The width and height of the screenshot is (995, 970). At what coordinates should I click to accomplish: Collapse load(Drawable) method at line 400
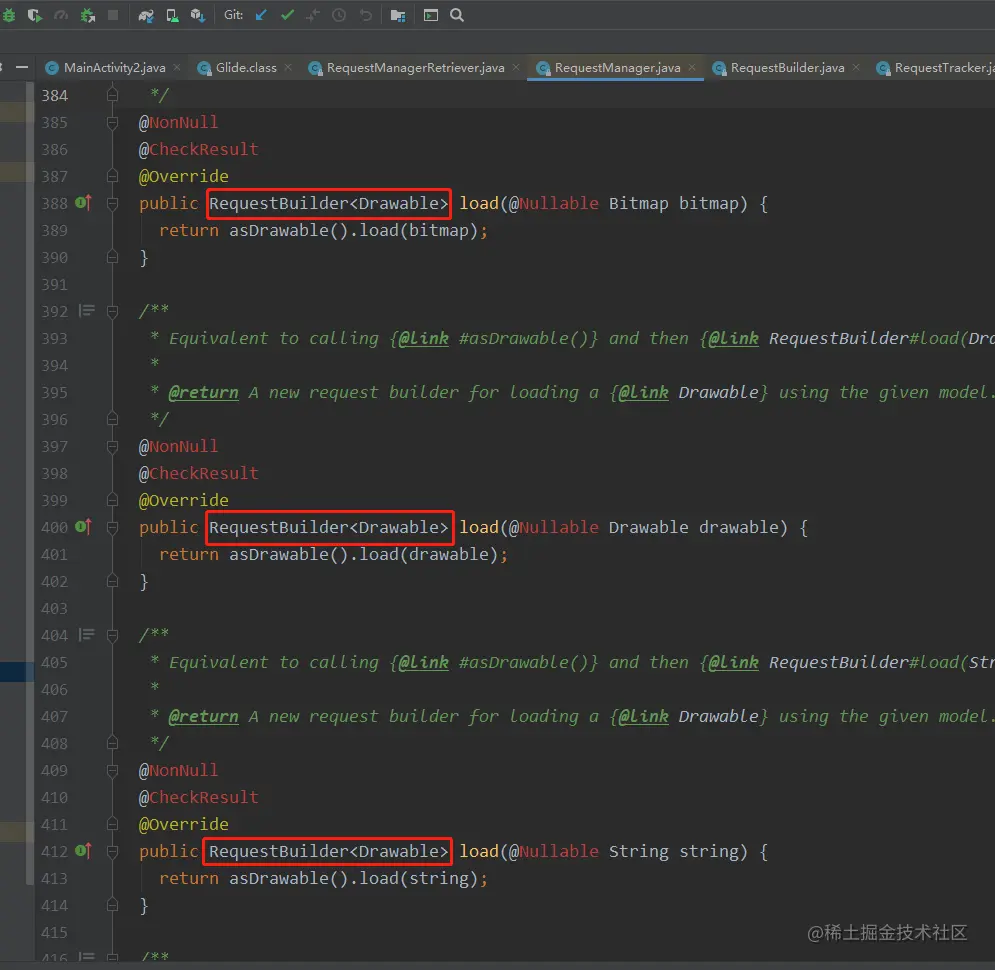click(112, 528)
